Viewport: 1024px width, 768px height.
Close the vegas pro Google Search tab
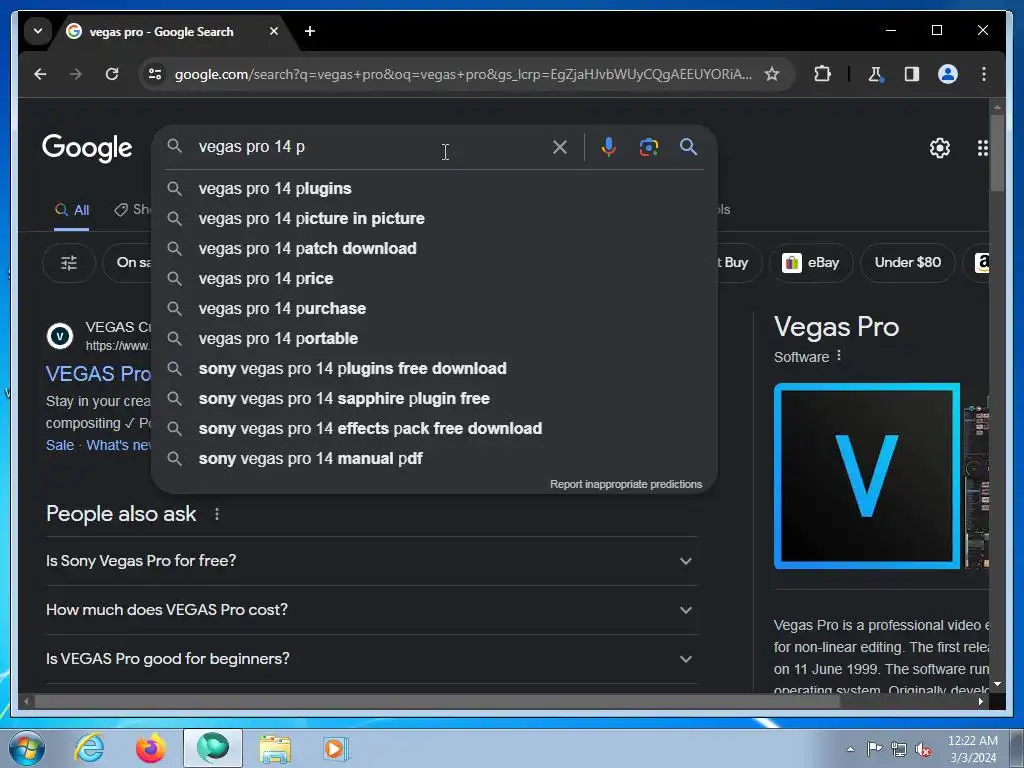tap(274, 31)
